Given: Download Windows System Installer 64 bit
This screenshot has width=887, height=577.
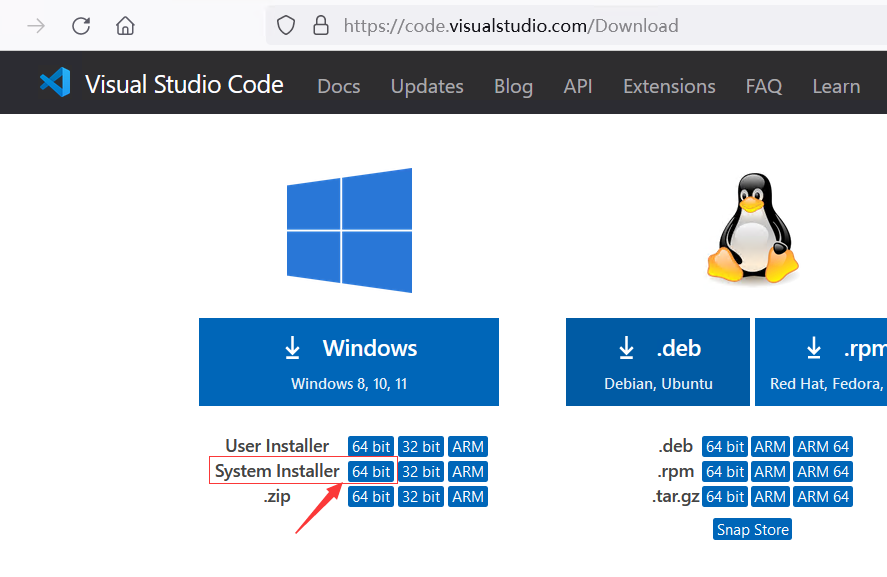Looking at the screenshot, I should [371, 471].
